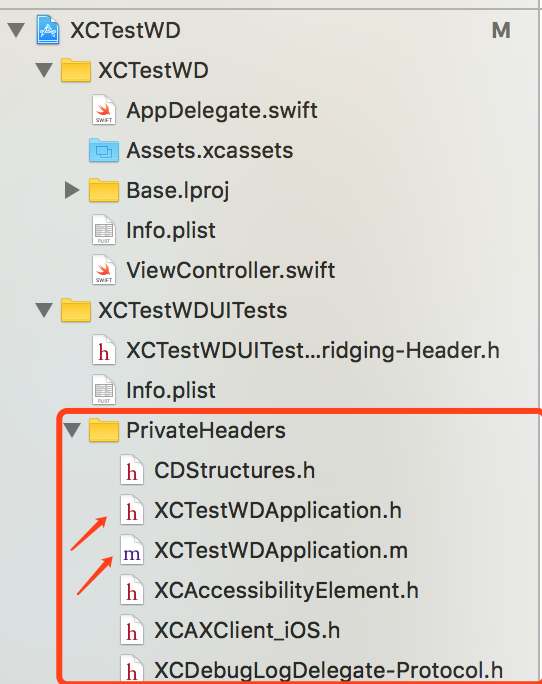542x684 pixels.
Task: Select XCDebugLogDelegate-Protocol.h file
Action: (x=329, y=670)
